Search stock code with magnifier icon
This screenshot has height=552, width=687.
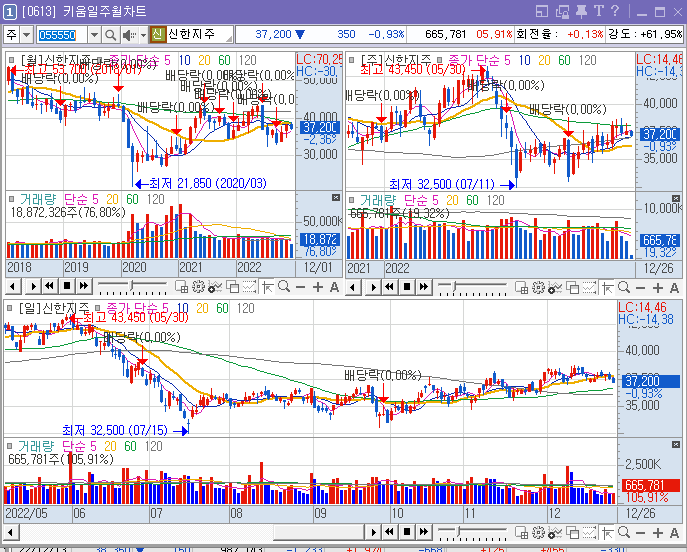110,35
